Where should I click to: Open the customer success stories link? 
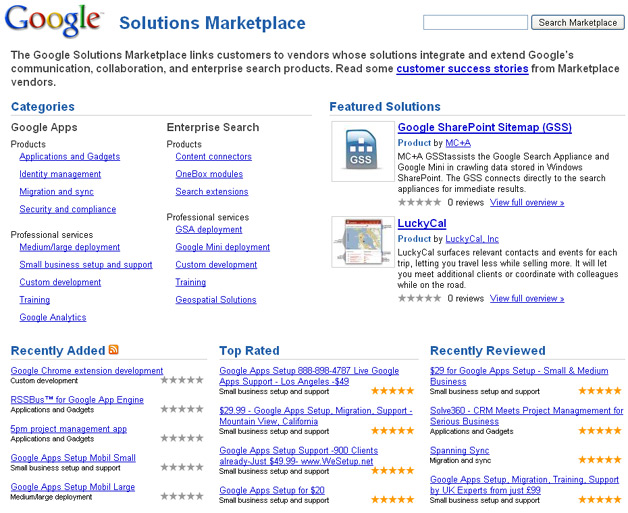point(462,68)
